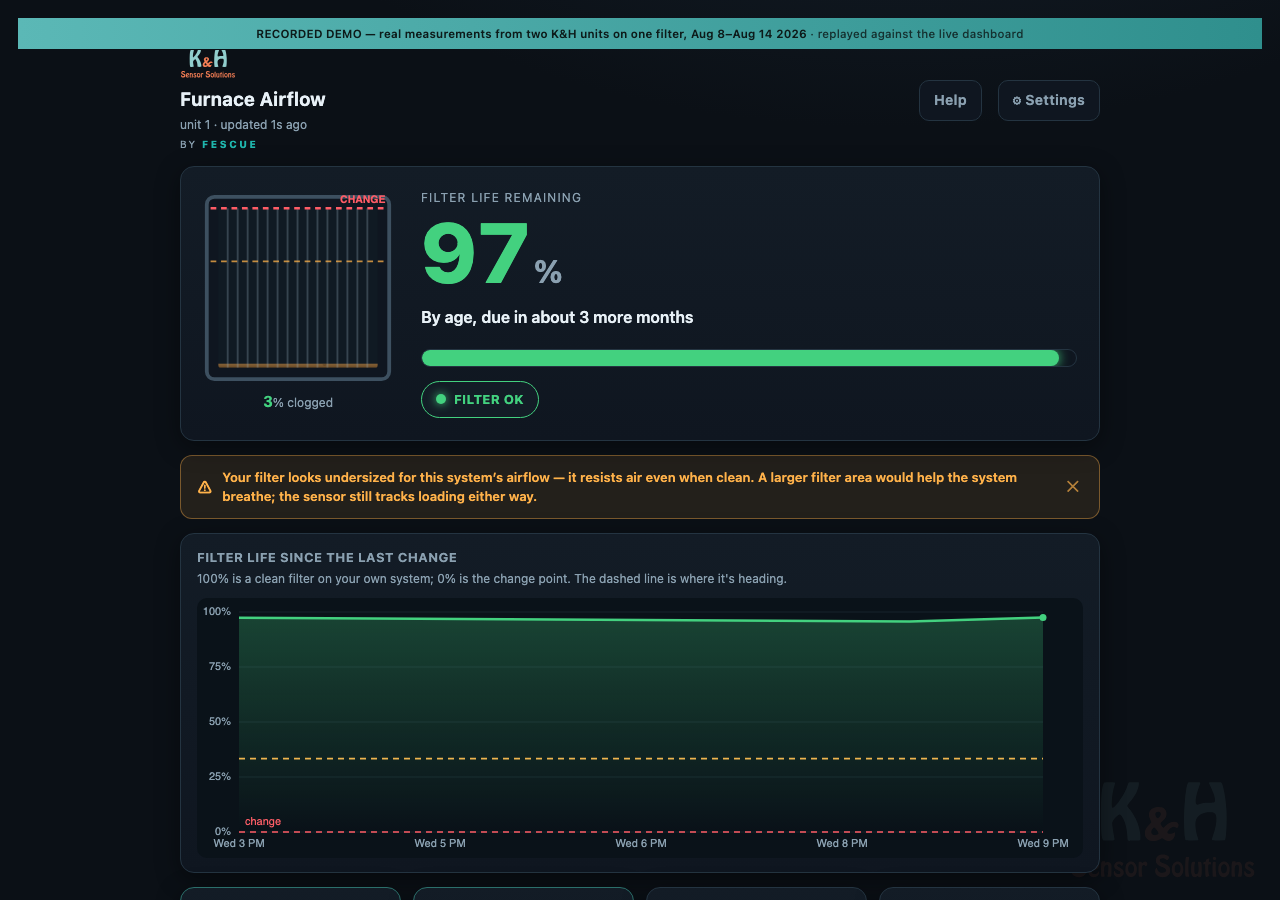The width and height of the screenshot is (1280, 900).
Task: Click the 75% y-axis label
Action: [220, 666]
